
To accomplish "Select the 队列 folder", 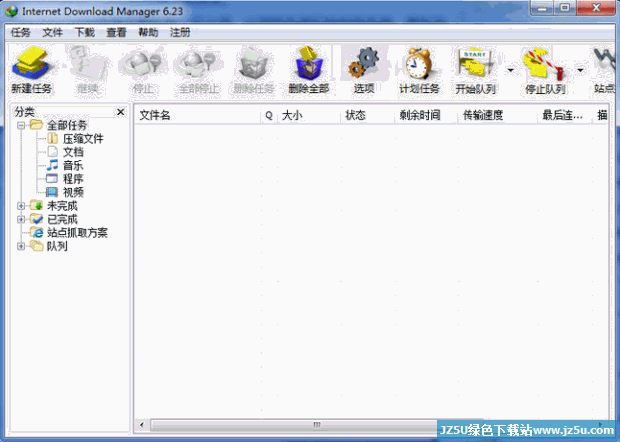I will click(49, 246).
